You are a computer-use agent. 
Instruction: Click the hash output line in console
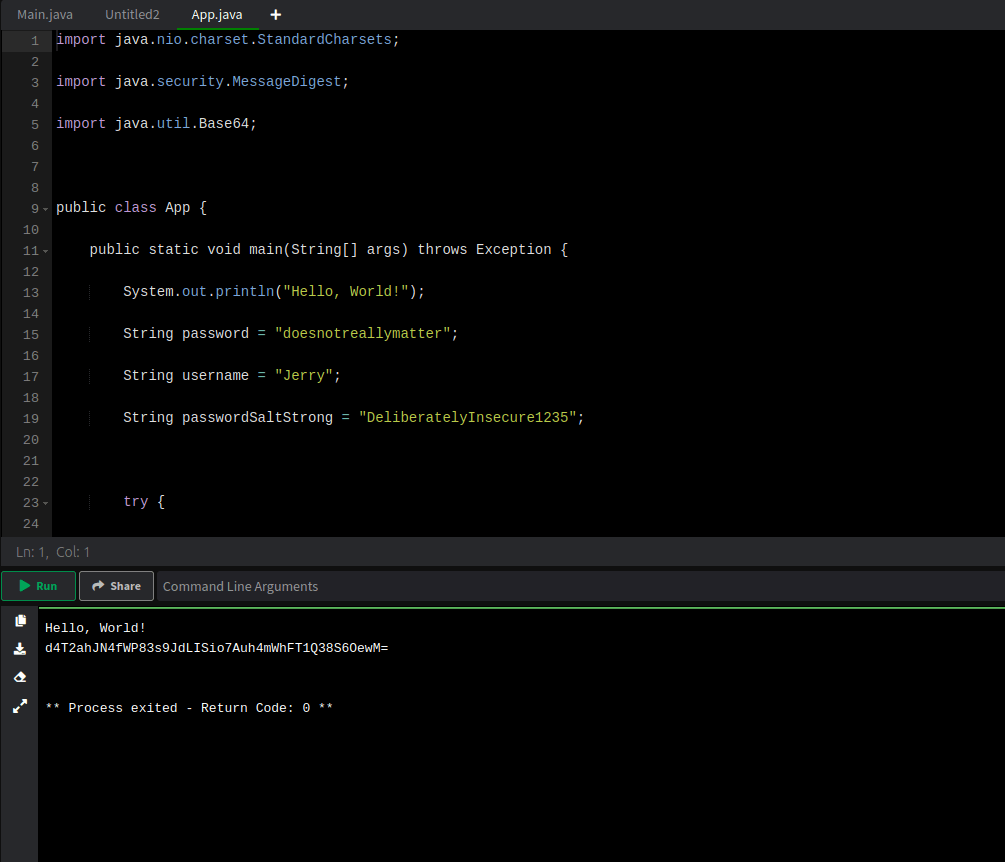[217, 648]
